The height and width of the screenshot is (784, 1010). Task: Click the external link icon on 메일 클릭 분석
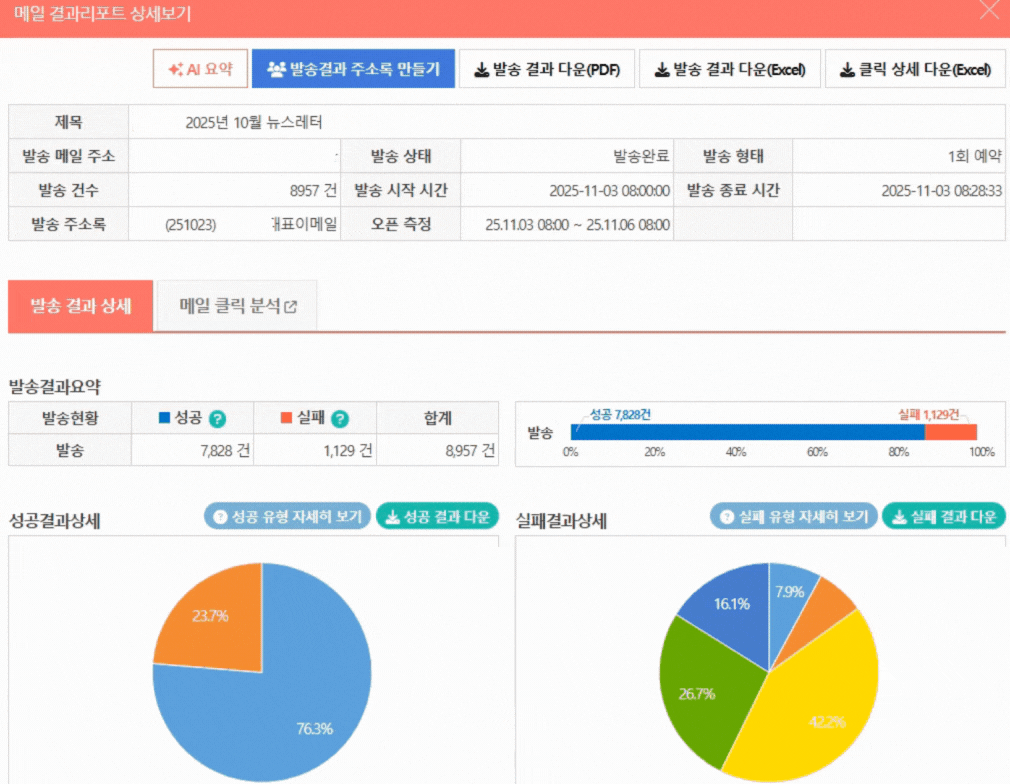[291, 307]
